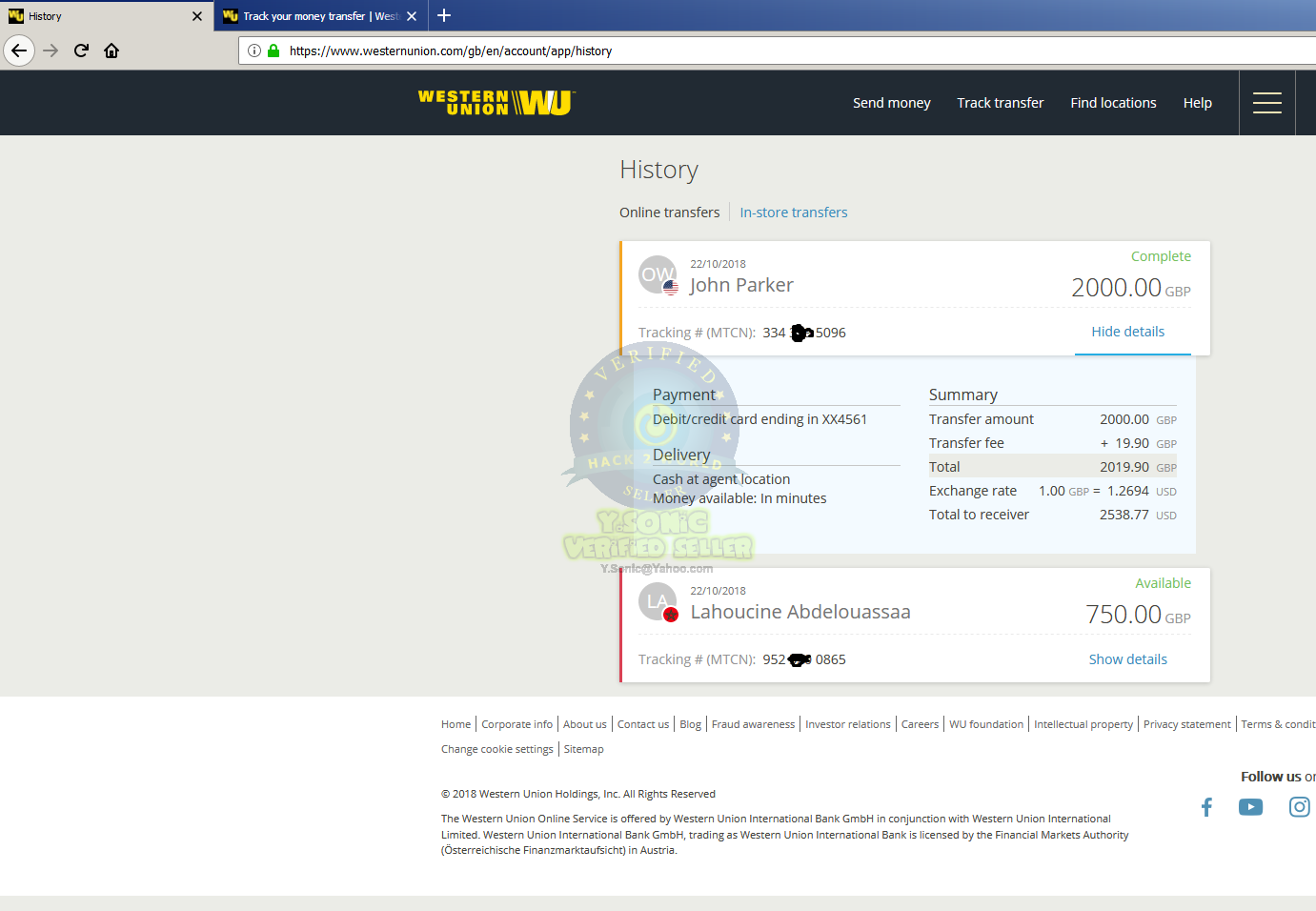Open Western Union Facebook page icon
This screenshot has height=911, width=1316.
point(1206,807)
